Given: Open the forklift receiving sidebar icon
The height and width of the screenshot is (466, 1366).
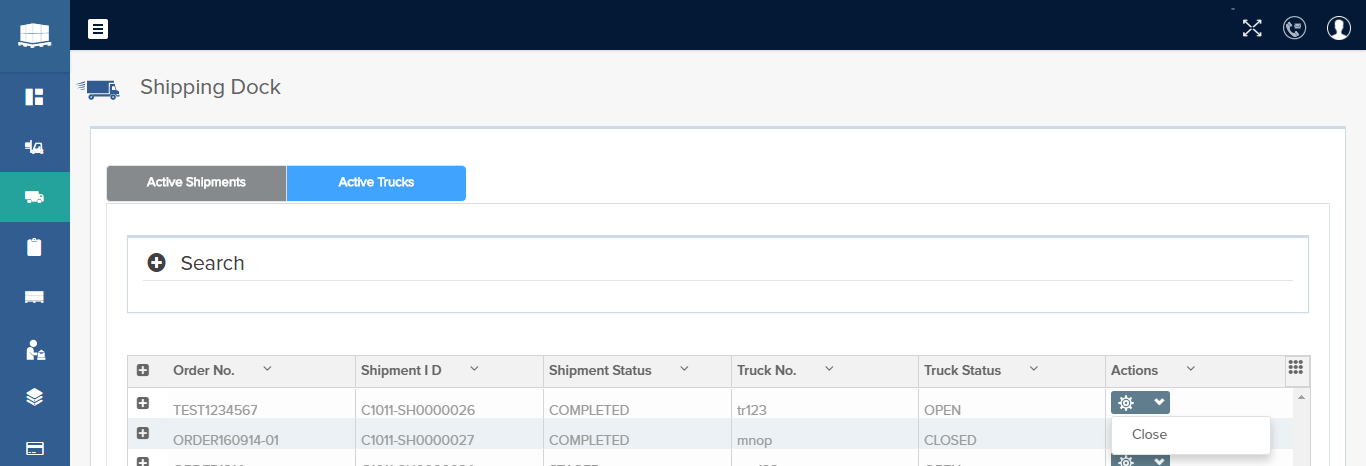Looking at the screenshot, I should pyautogui.click(x=34, y=147).
